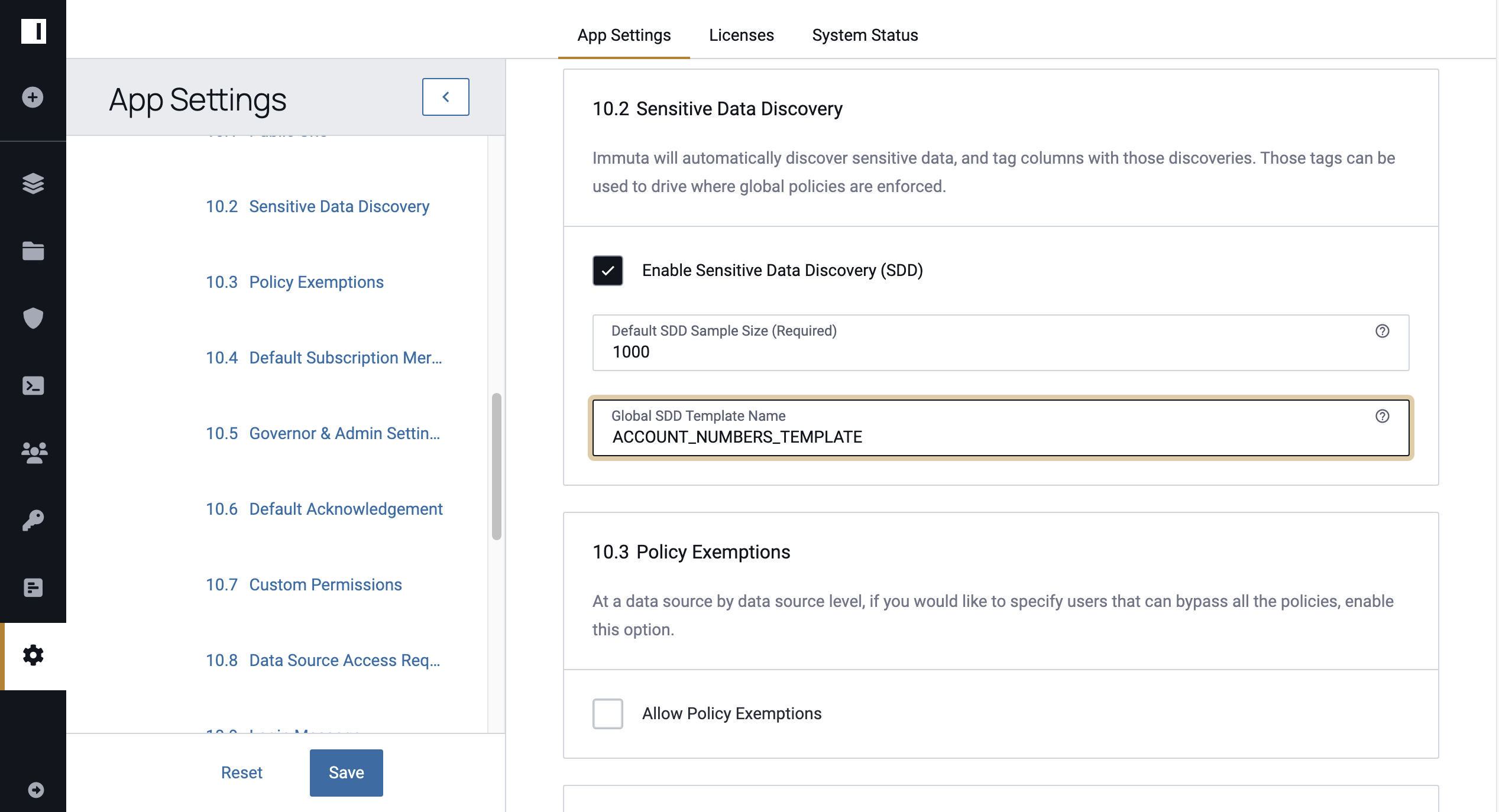Toggle Allow Policy Exemptions checkbox

607,713
